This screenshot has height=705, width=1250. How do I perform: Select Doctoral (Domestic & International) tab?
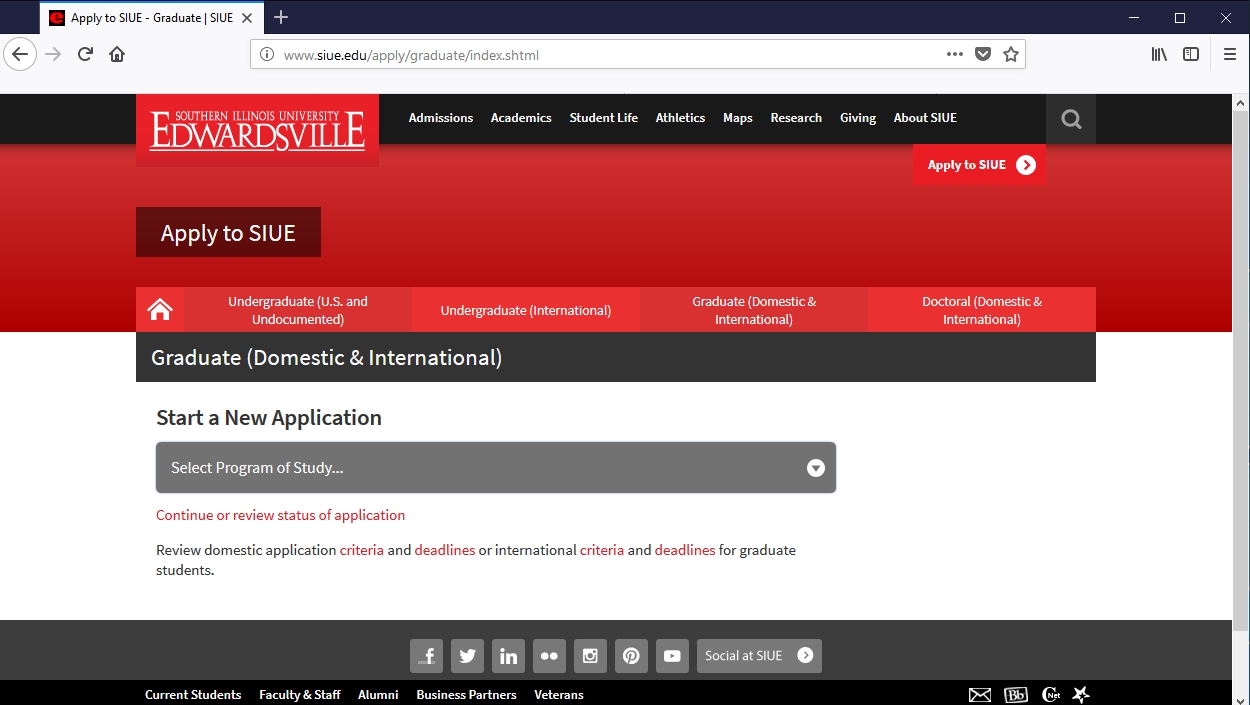tap(981, 310)
